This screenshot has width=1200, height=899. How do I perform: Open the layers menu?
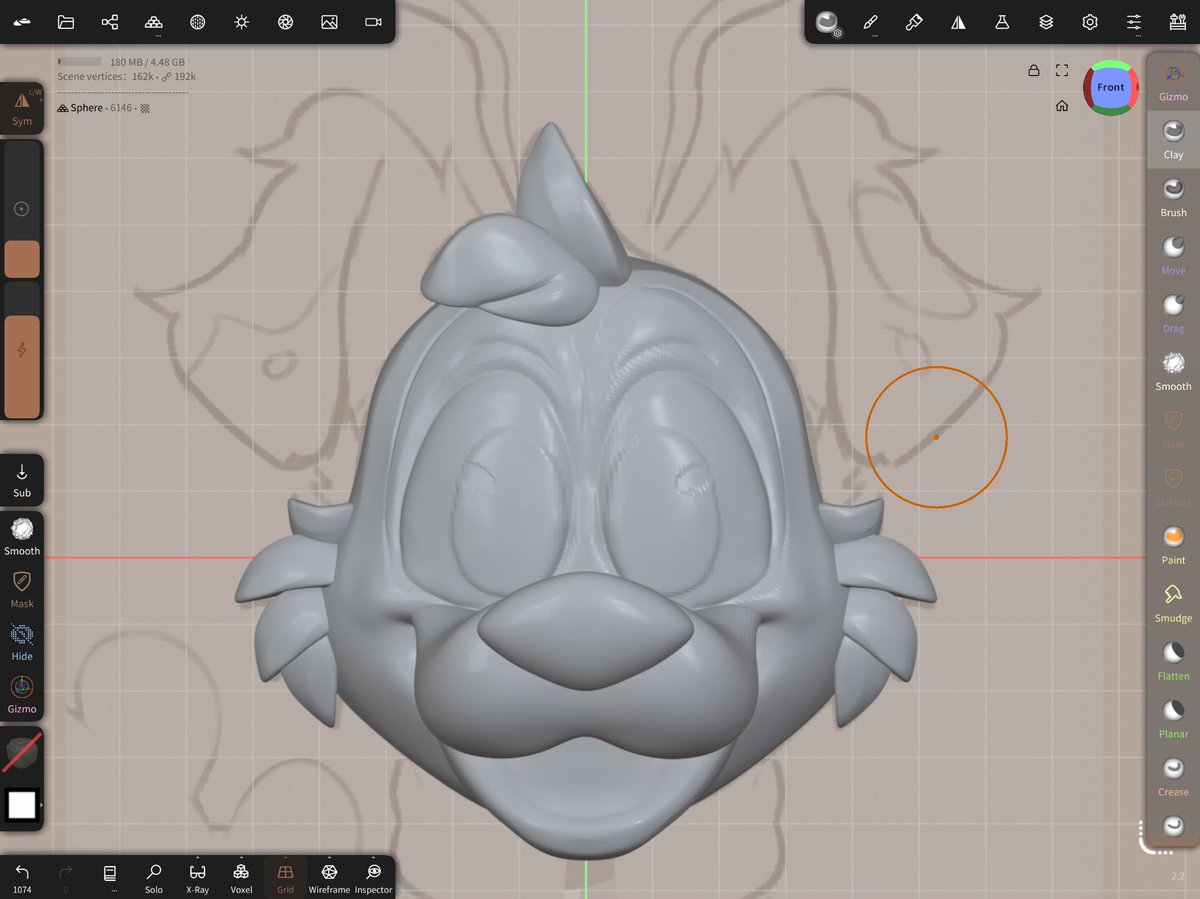1046,21
